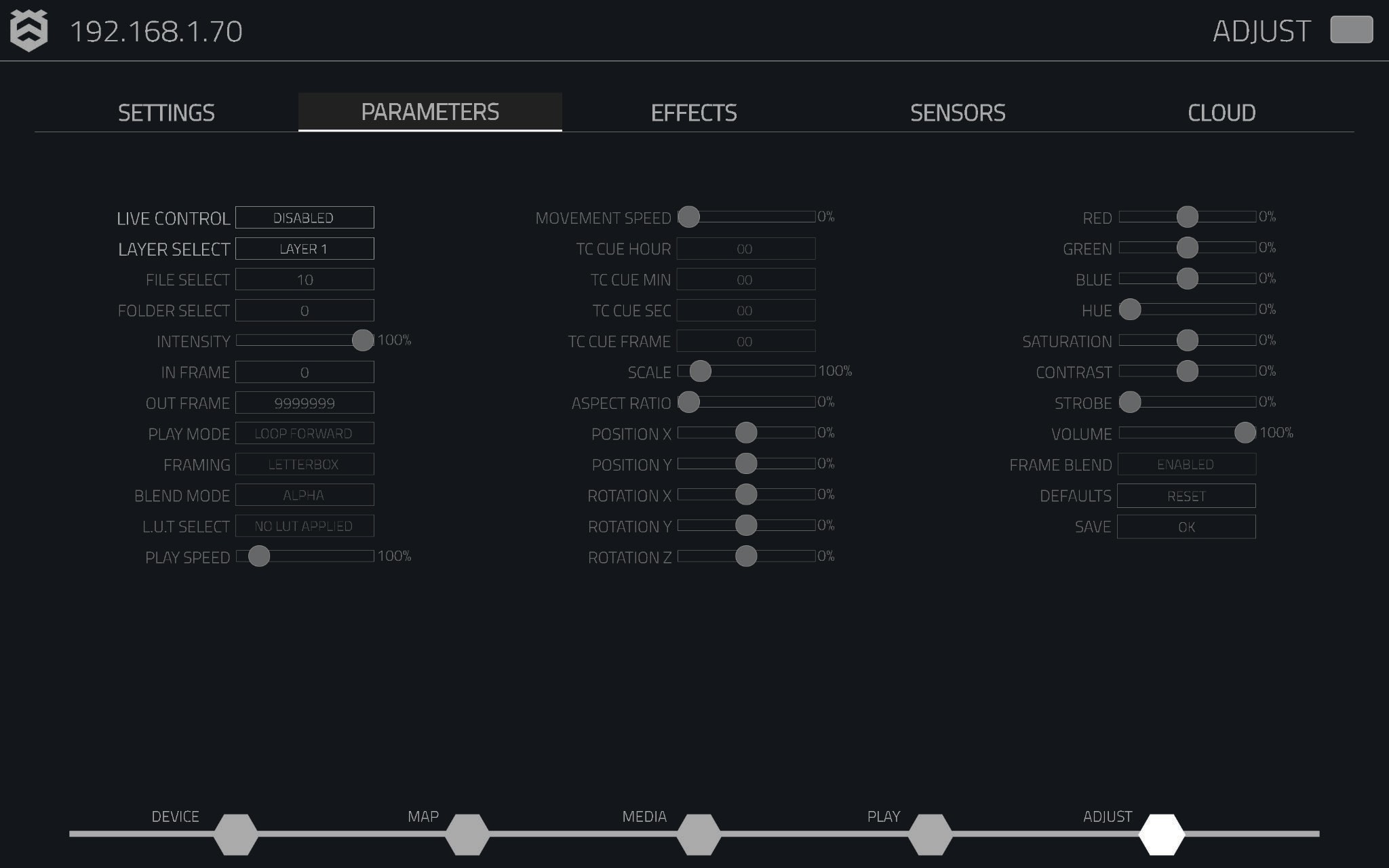Toggle FRAME BLEND from ENABLED
The width and height of the screenshot is (1389, 868).
click(x=1185, y=463)
